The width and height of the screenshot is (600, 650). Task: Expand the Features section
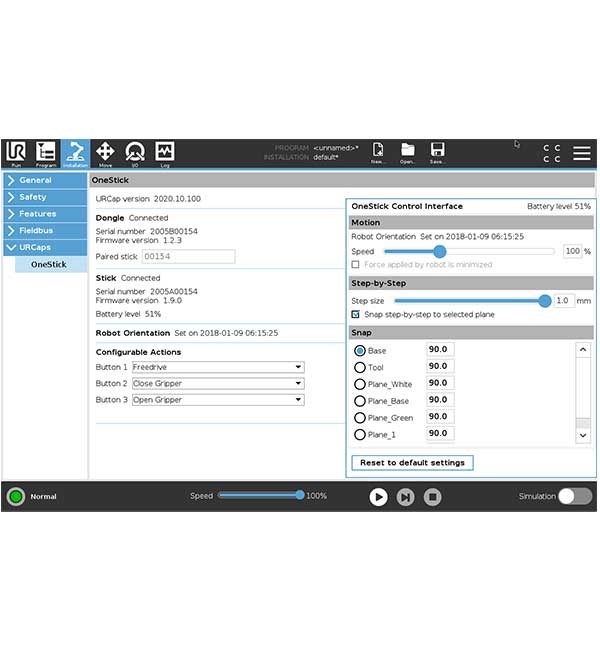46,213
